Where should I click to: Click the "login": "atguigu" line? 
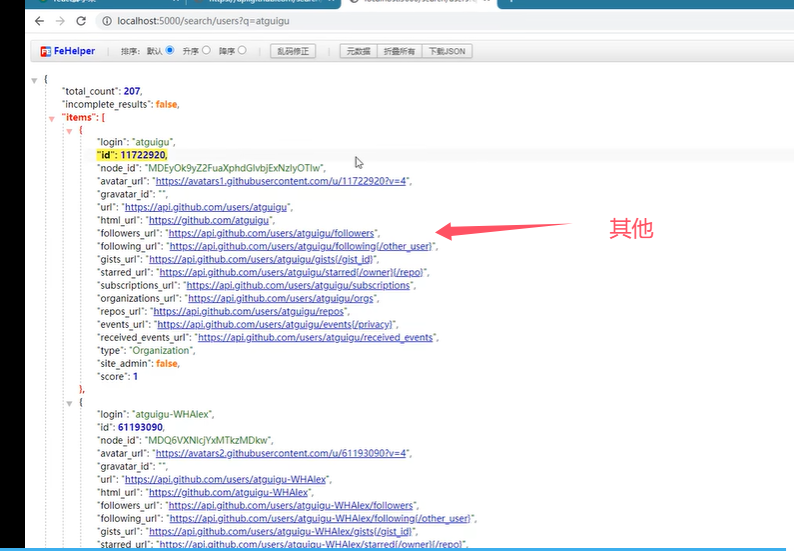pyautogui.click(x=136, y=142)
